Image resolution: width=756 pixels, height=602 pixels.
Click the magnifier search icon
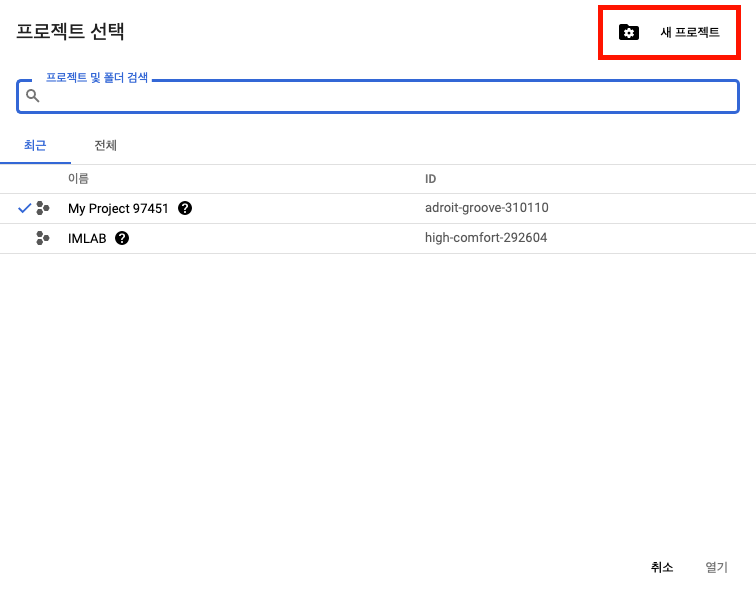pos(33,96)
